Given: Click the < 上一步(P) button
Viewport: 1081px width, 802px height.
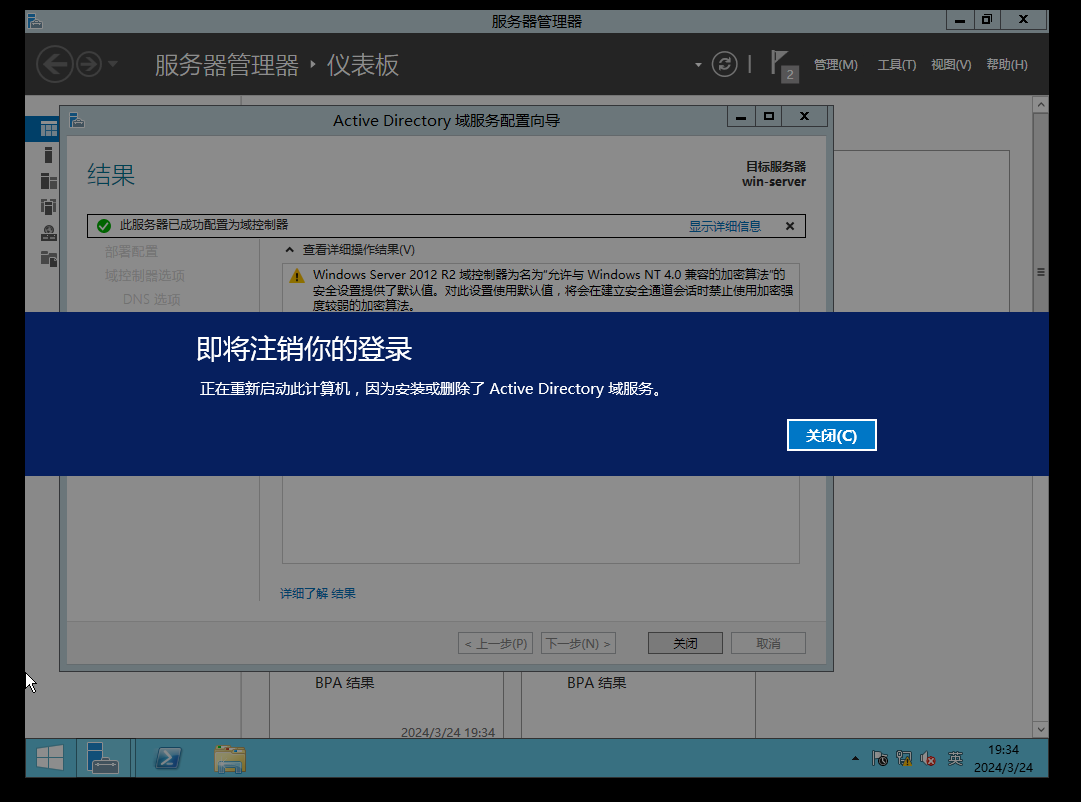Looking at the screenshot, I should (495, 643).
